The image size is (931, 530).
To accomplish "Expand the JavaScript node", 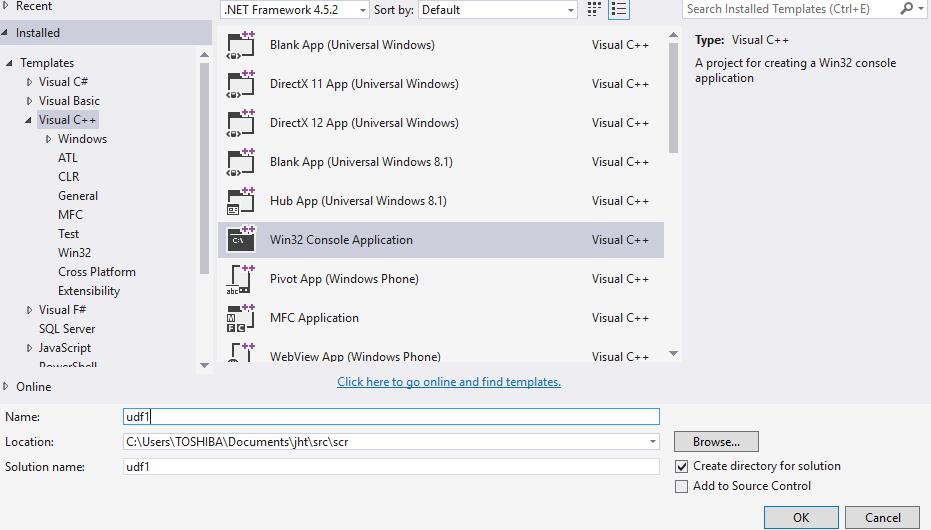I will pyautogui.click(x=29, y=348).
